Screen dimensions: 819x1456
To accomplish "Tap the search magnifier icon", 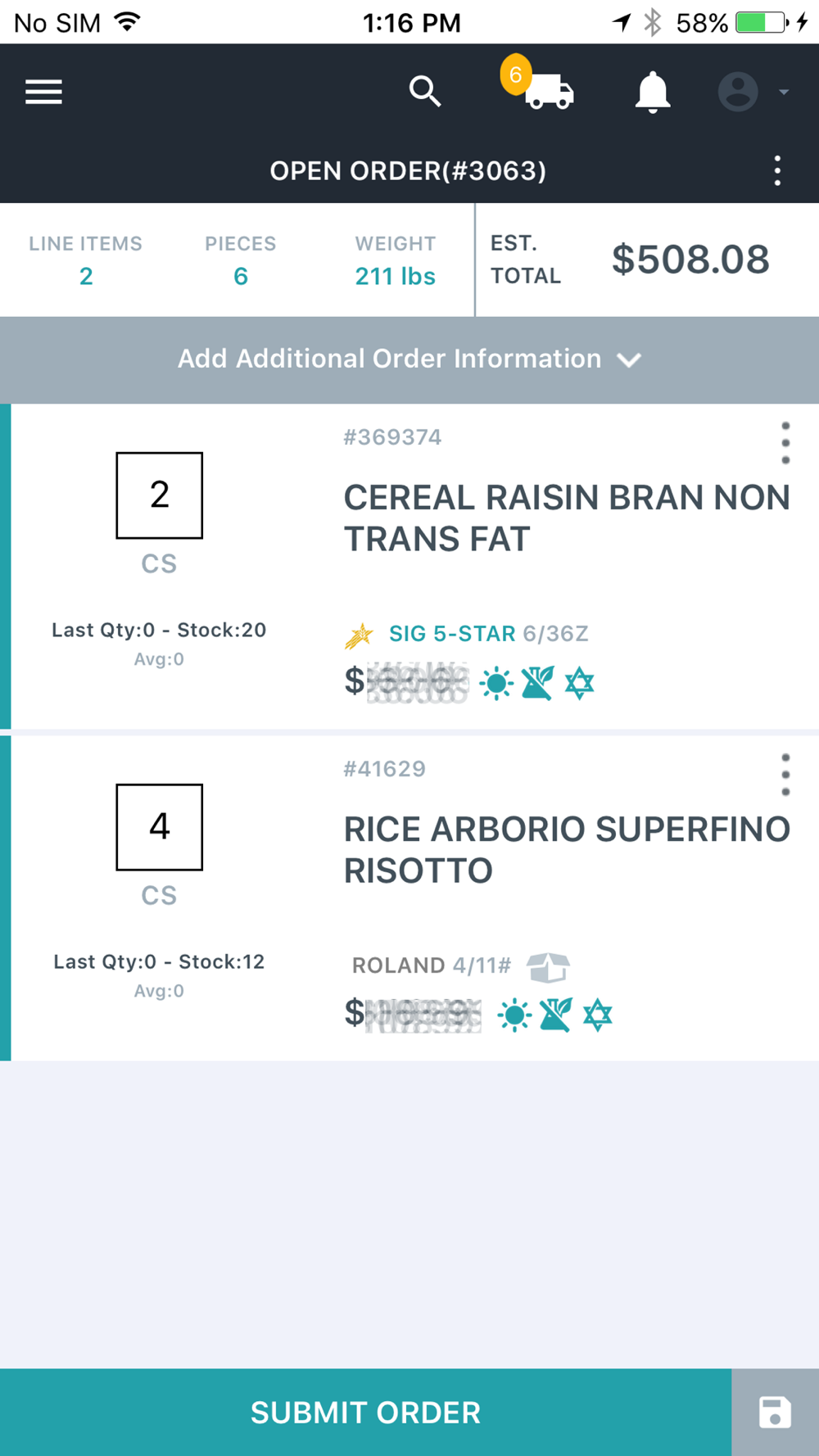I will (425, 92).
